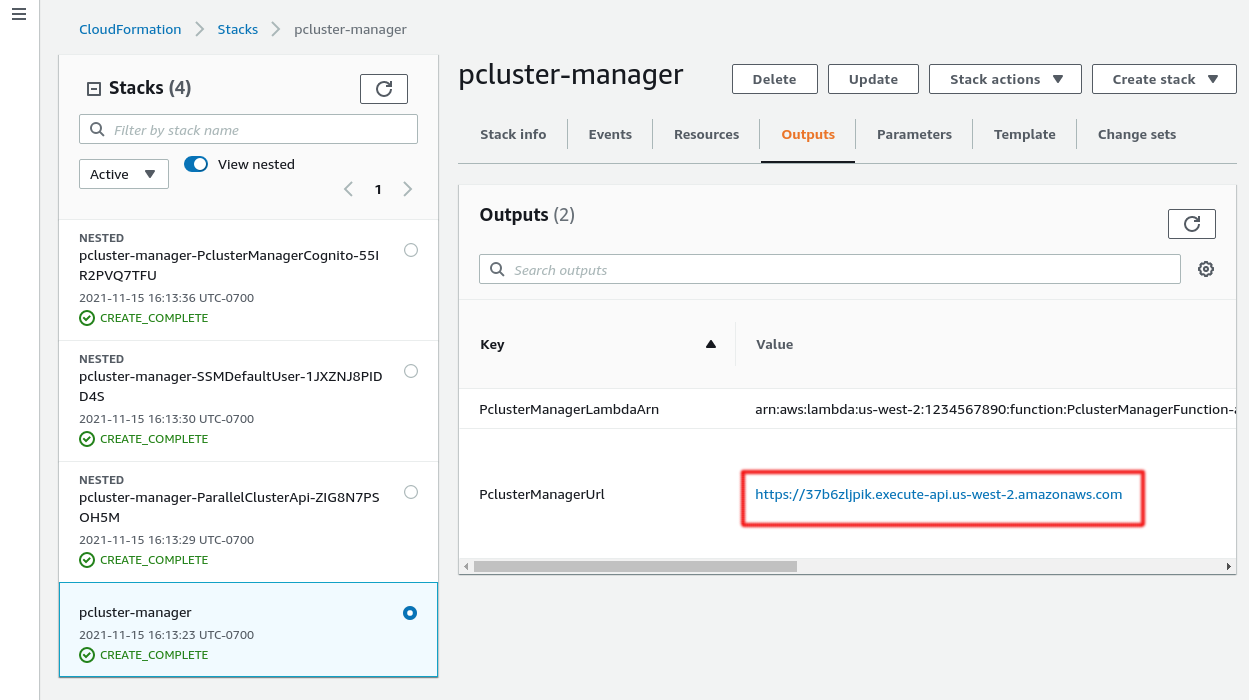This screenshot has width=1249, height=700.
Task: Open the hamburger navigation menu
Action: pyautogui.click(x=19, y=14)
